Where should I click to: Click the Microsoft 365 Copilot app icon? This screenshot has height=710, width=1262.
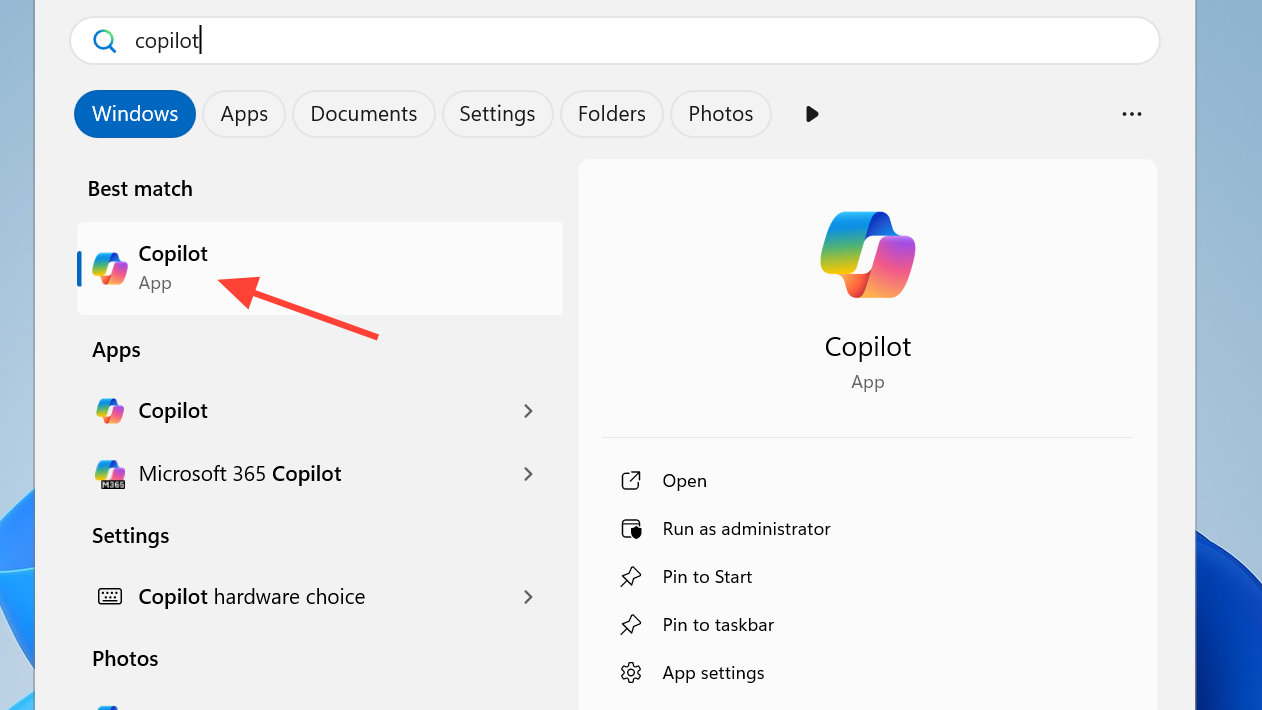(x=110, y=474)
